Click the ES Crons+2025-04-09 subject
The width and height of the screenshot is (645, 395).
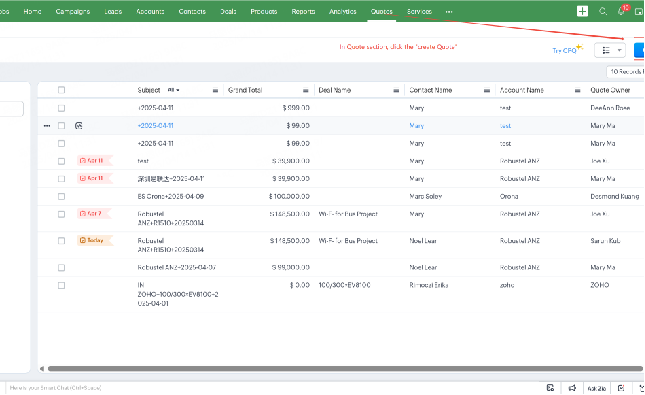[x=170, y=196]
